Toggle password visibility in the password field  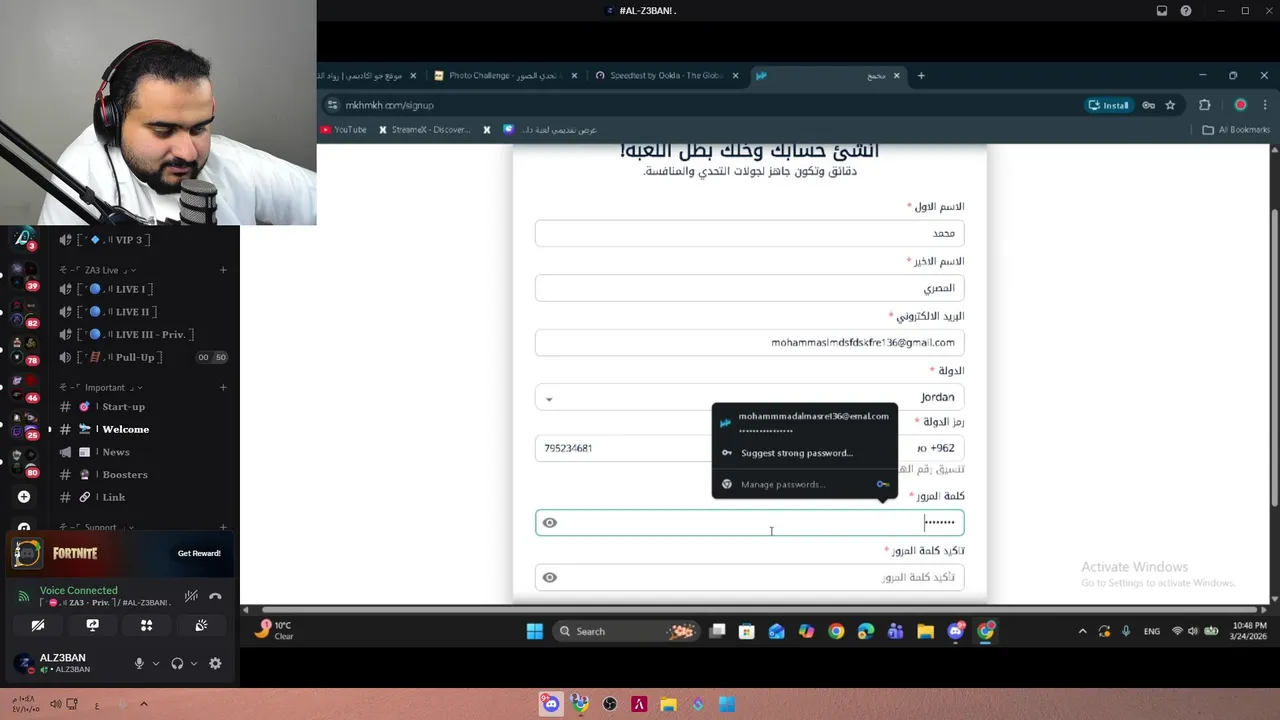tap(549, 523)
